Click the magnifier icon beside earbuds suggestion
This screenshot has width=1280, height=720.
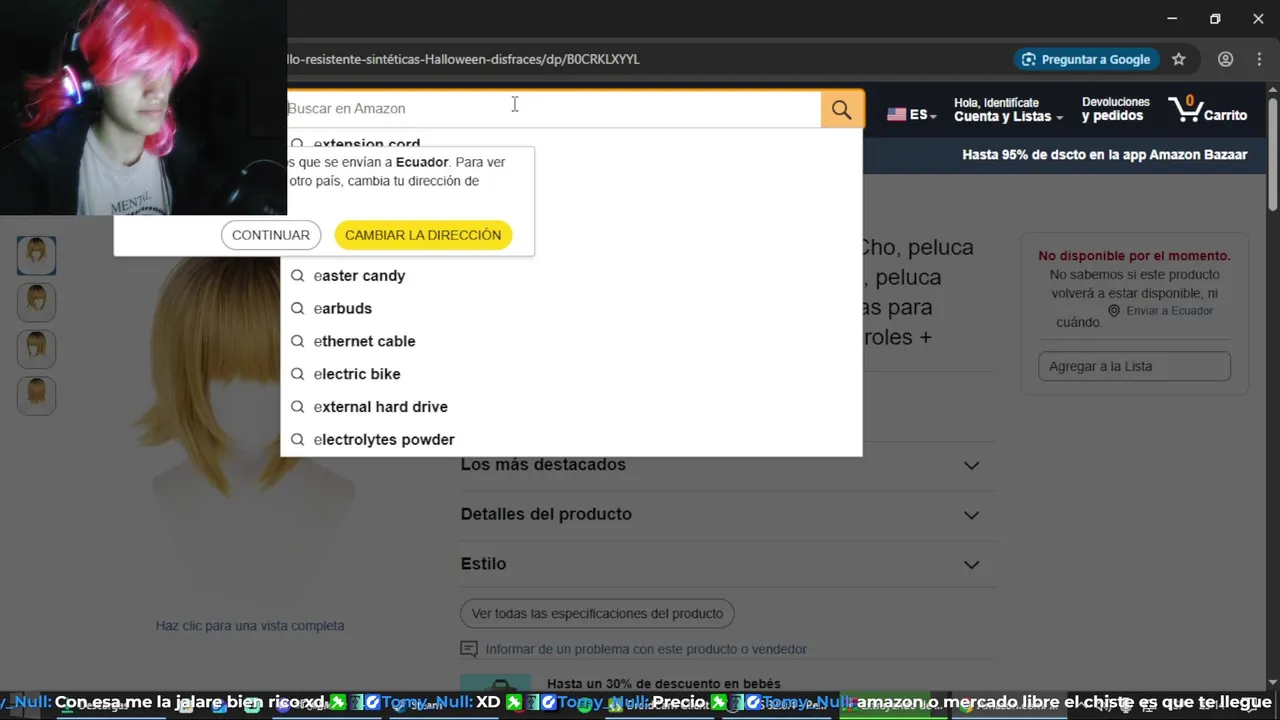tap(297, 309)
